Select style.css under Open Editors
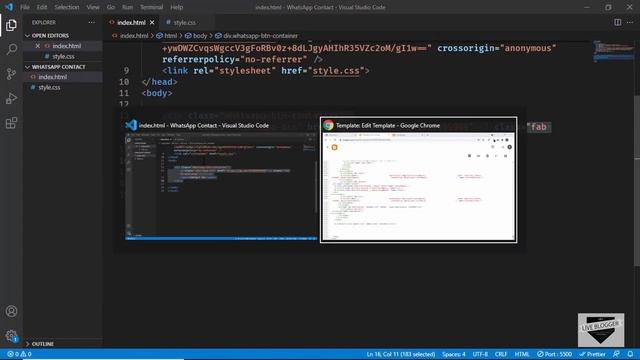The image size is (640, 360). [x=63, y=56]
